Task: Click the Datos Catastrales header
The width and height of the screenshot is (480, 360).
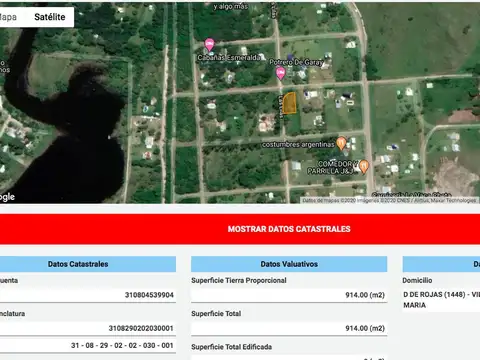Action: click(78, 264)
